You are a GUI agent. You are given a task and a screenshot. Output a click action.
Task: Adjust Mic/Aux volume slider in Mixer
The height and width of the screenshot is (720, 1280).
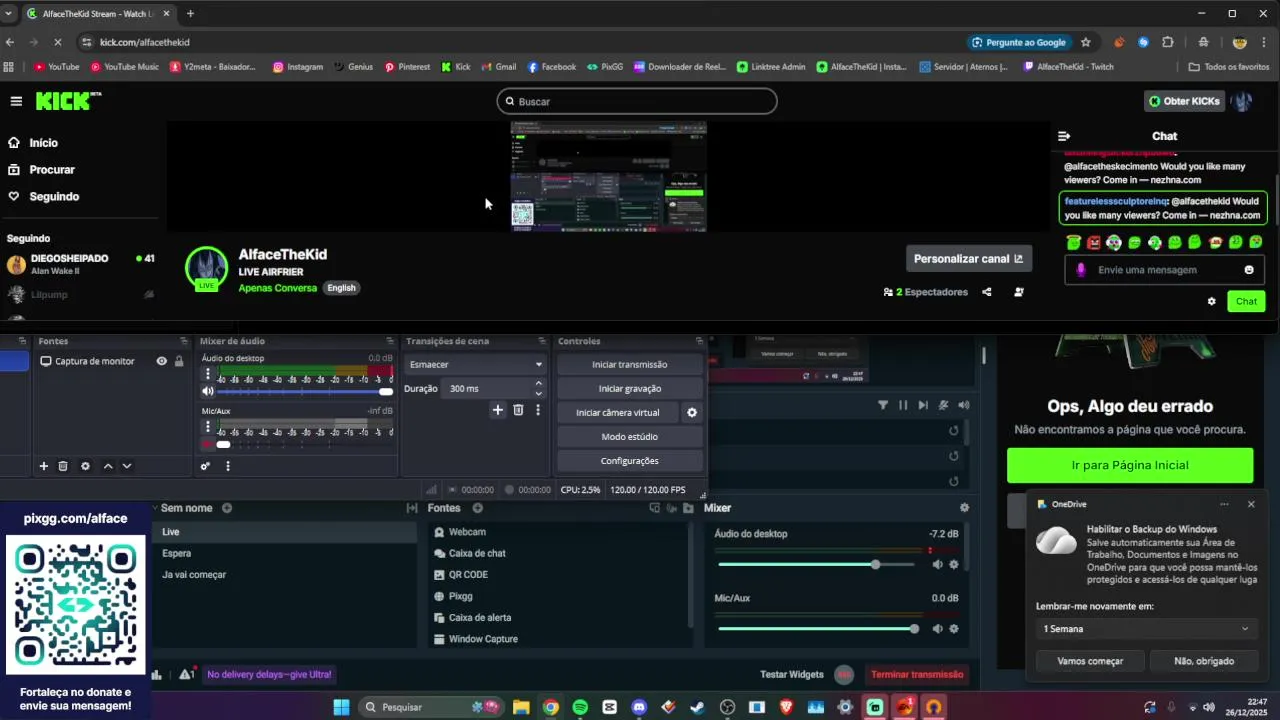coord(817,629)
